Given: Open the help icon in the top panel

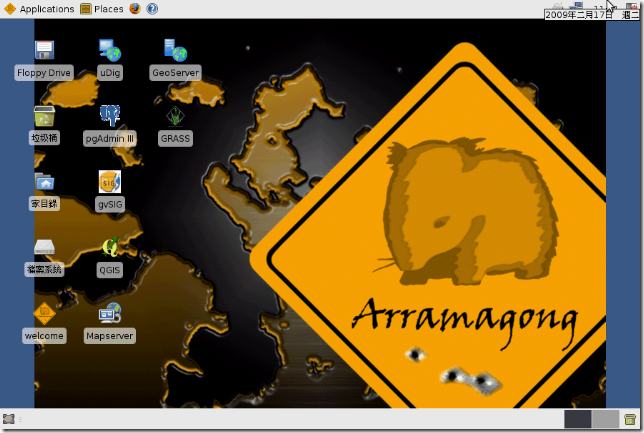Looking at the screenshot, I should click(x=152, y=9).
